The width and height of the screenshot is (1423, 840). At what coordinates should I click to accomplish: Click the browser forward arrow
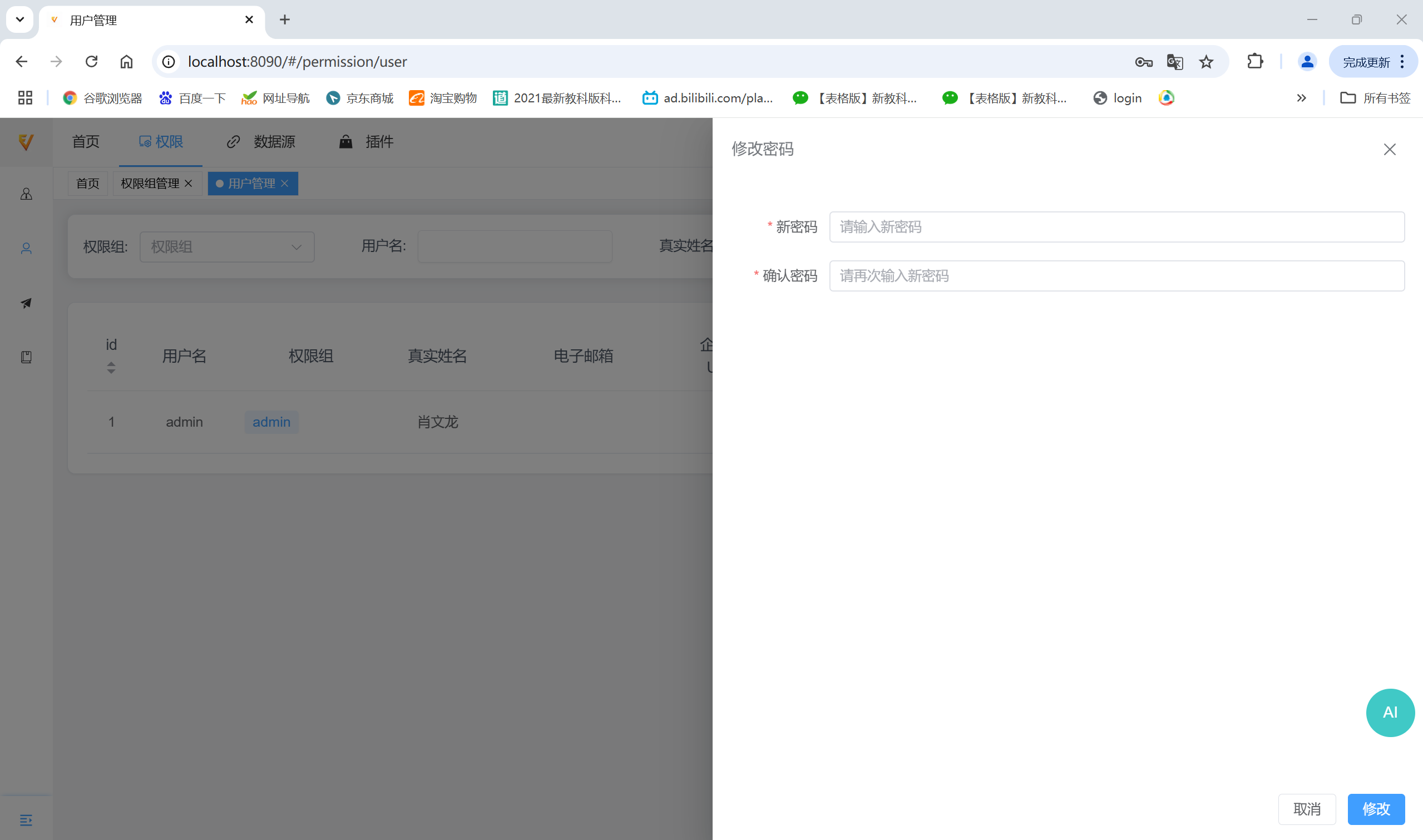click(x=56, y=62)
